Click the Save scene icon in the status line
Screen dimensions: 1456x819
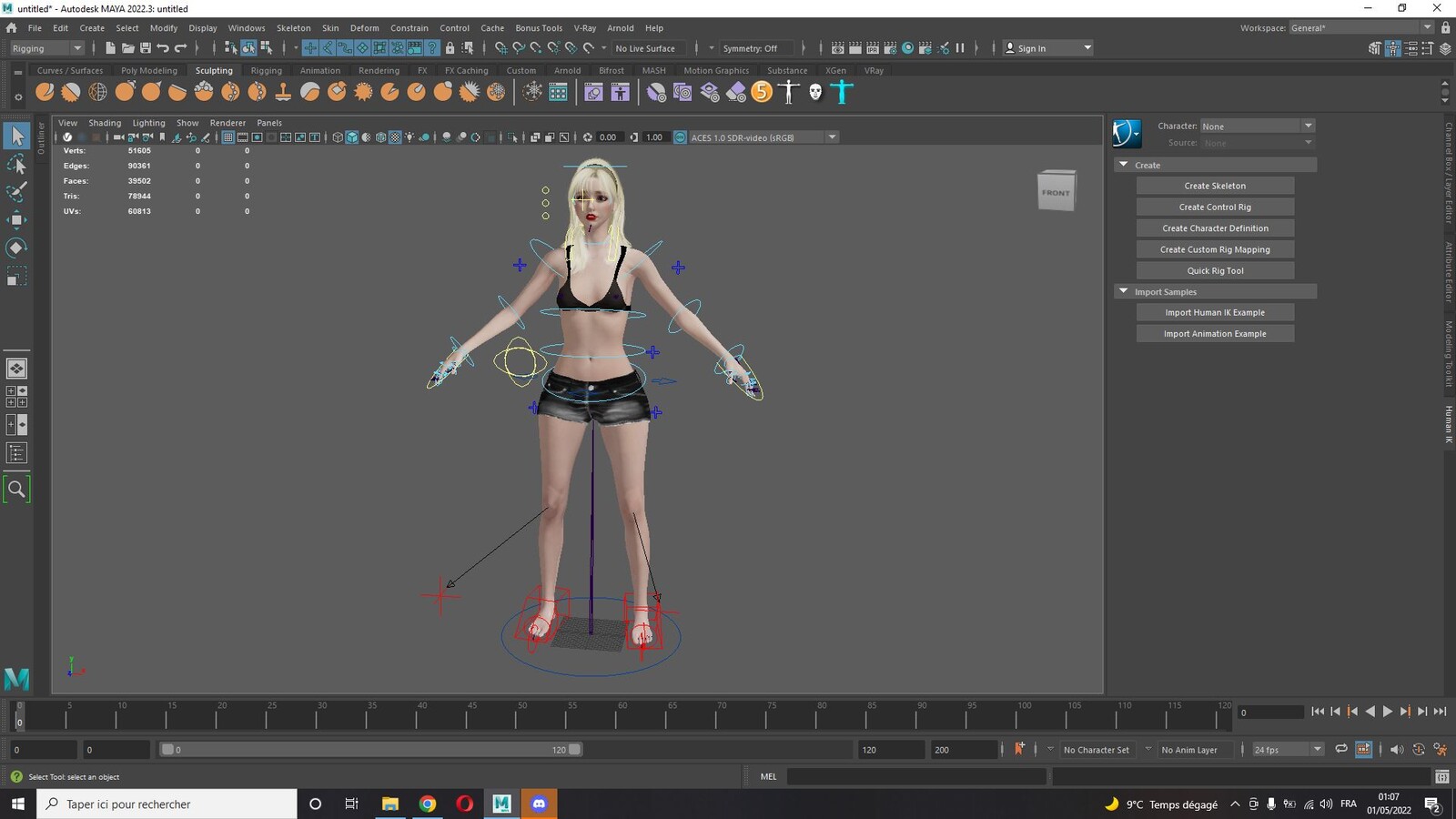click(146, 48)
